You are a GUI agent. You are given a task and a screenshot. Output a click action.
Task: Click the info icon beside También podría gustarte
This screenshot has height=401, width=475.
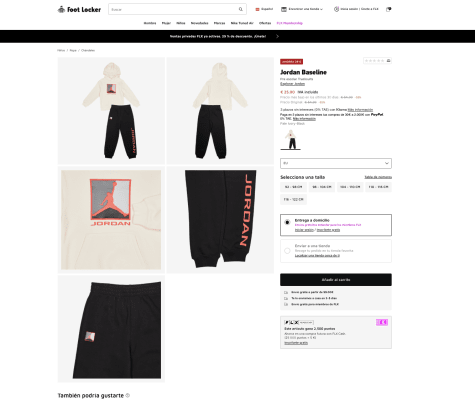pos(128,395)
